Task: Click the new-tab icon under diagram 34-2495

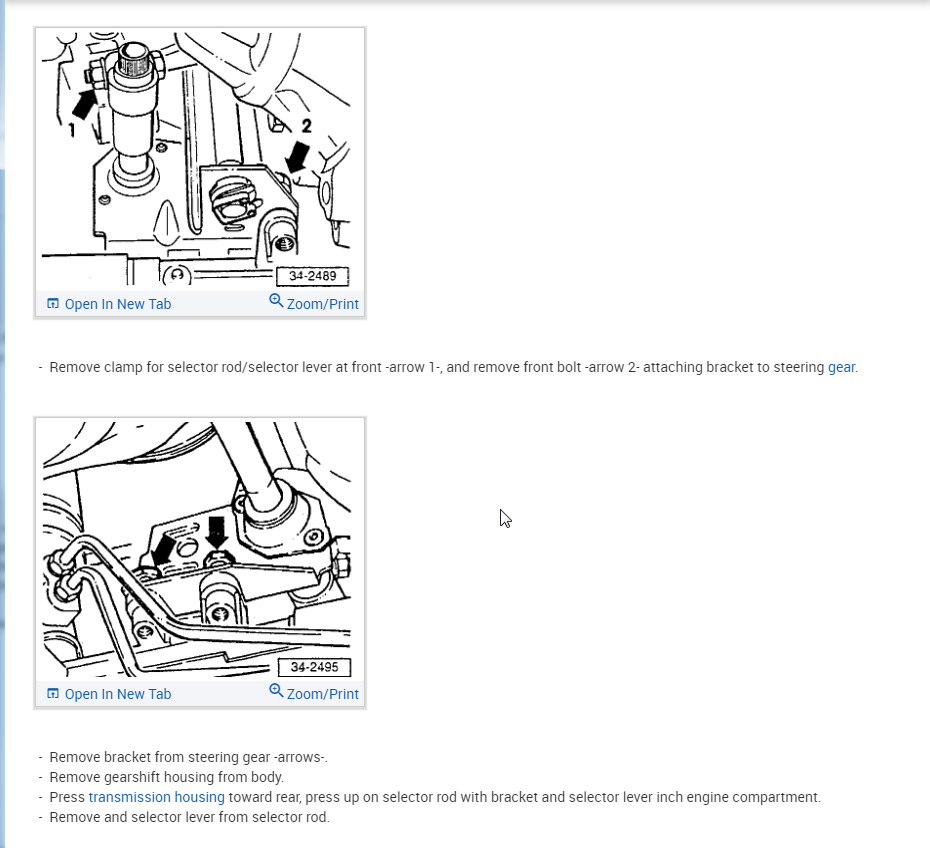Action: point(53,694)
